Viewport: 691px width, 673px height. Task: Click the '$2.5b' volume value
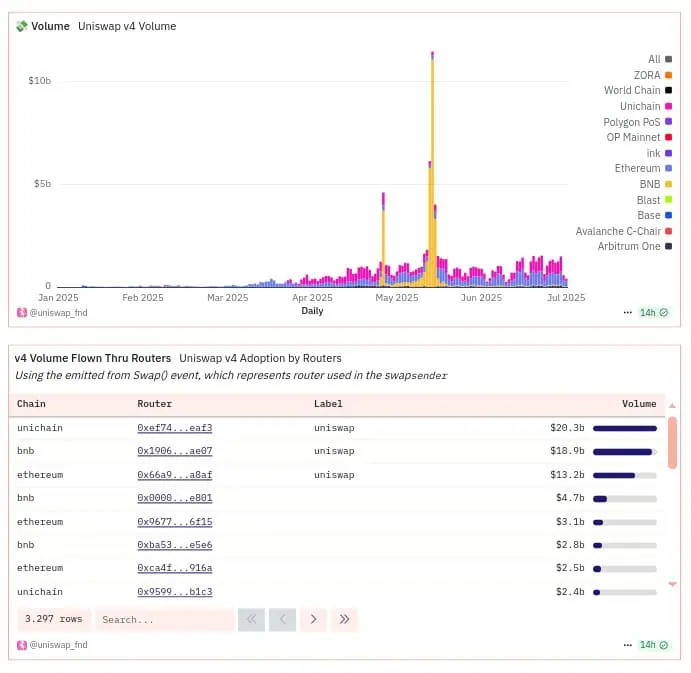click(570, 568)
